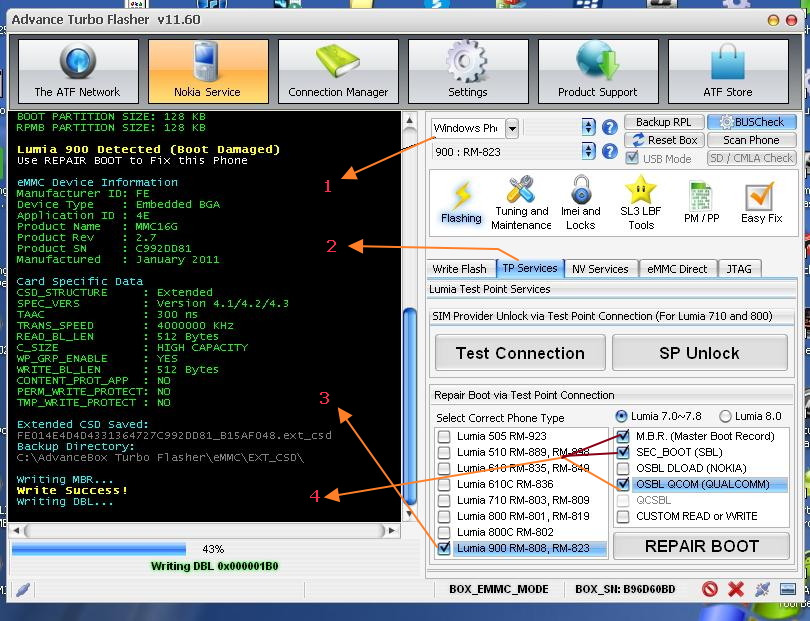
Task: Switch to eMMC Direct tab
Action: [x=677, y=269]
